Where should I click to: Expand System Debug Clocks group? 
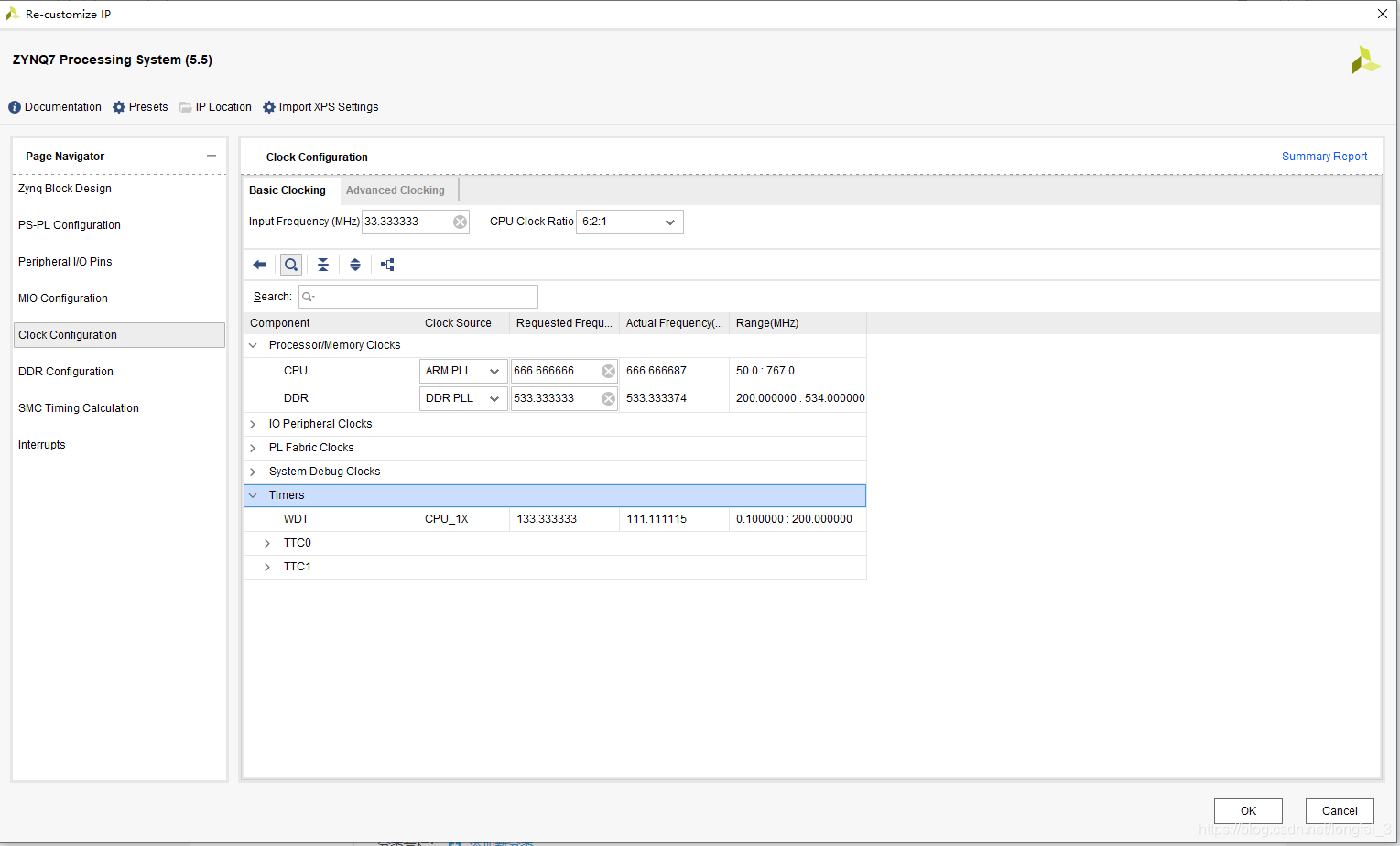(254, 472)
